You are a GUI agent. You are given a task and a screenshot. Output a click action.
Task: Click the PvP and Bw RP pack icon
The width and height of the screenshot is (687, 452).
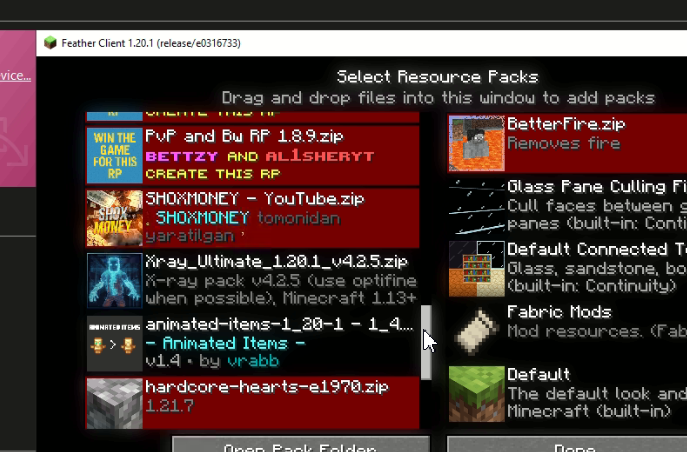pyautogui.click(x=115, y=155)
